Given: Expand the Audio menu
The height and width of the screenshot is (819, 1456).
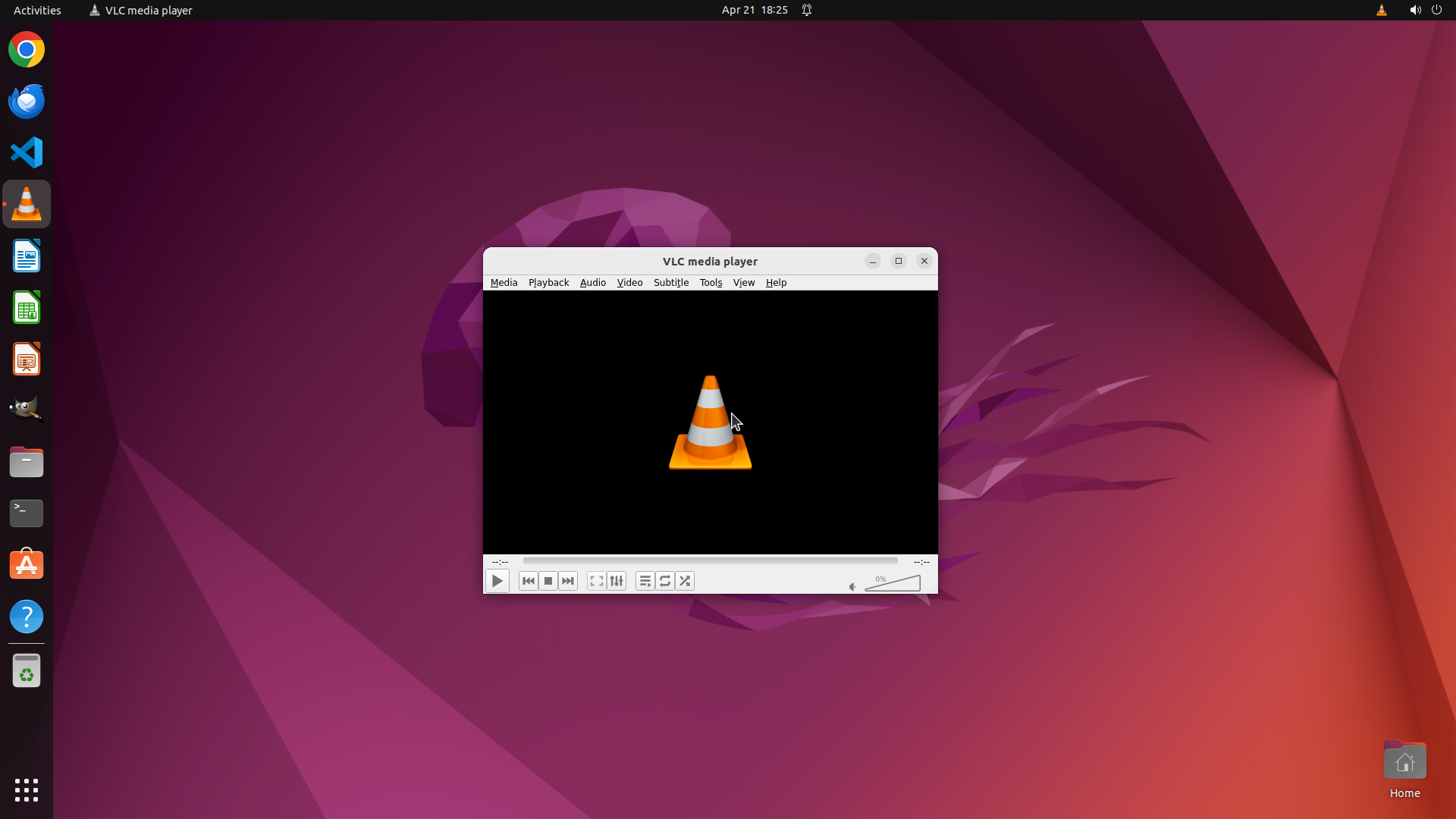Looking at the screenshot, I should 592,282.
